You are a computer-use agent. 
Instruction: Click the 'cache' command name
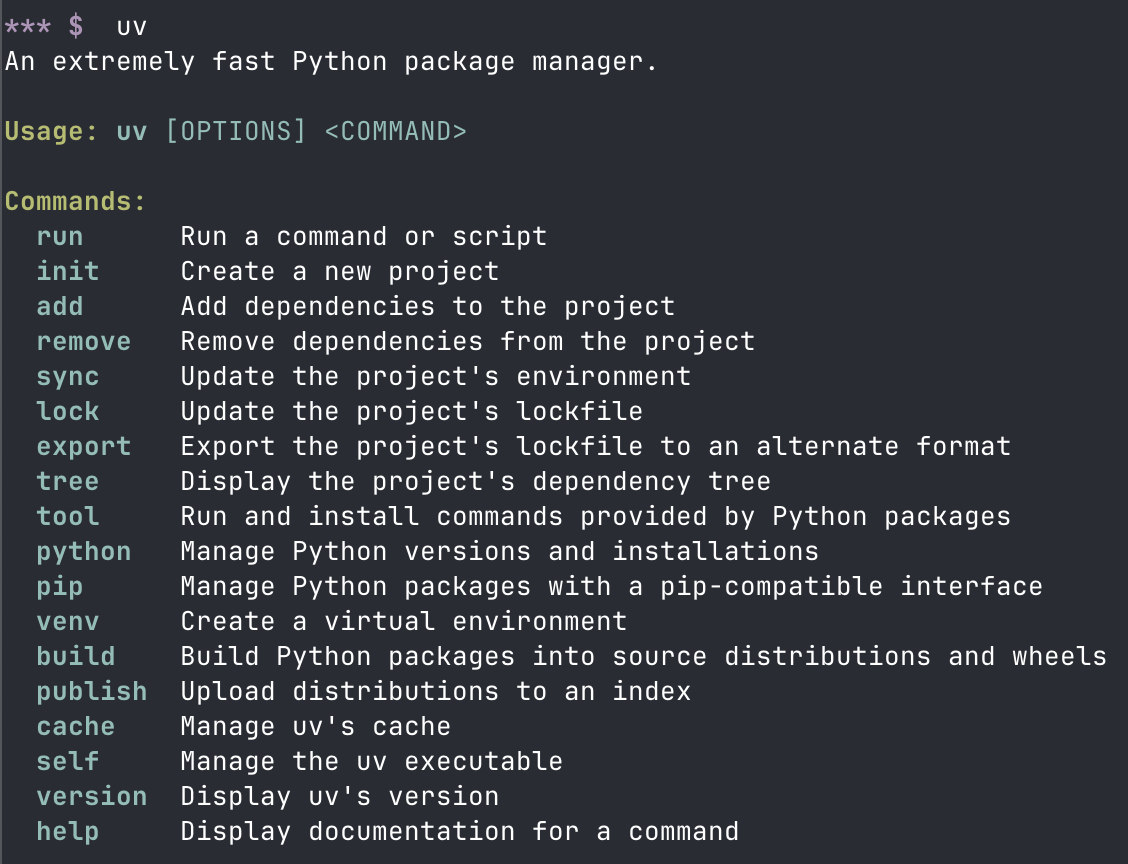76,727
